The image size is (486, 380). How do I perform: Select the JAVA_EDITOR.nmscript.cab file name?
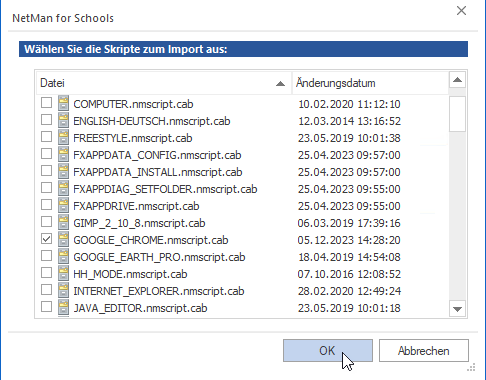coord(140,308)
